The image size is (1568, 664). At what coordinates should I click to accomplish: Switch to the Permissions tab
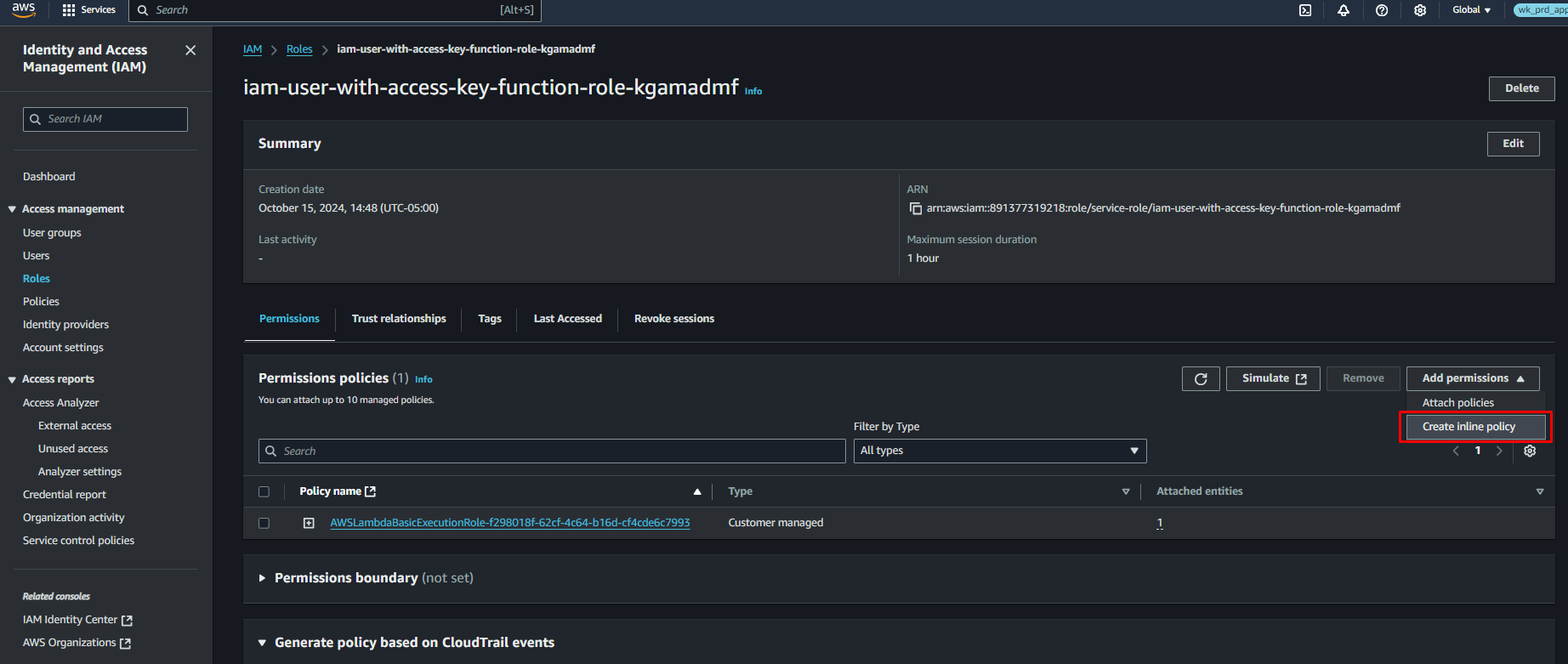[289, 319]
